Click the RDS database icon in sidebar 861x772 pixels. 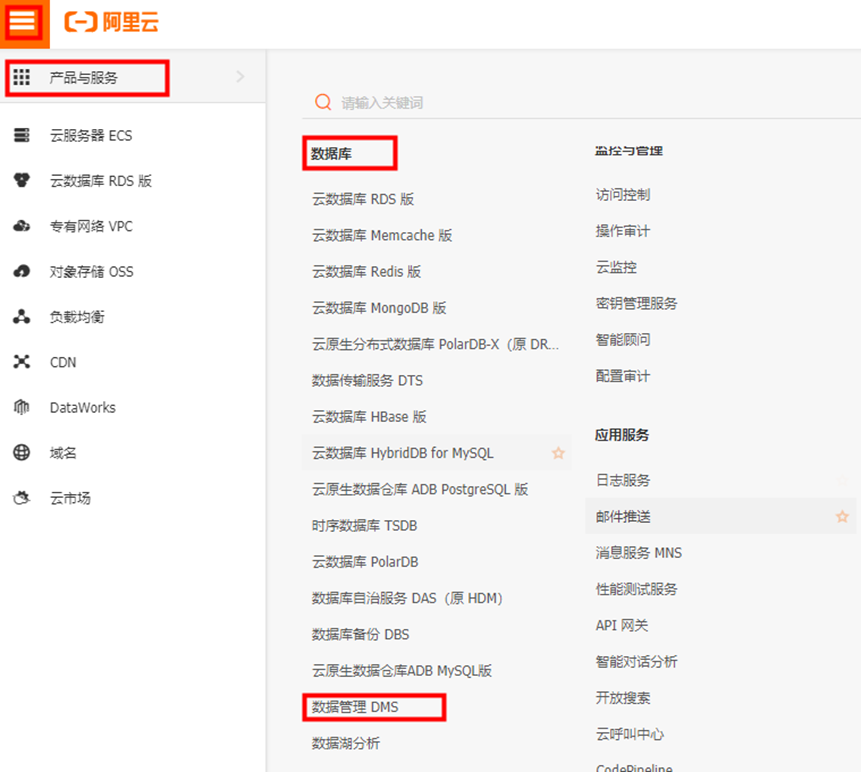point(21,180)
